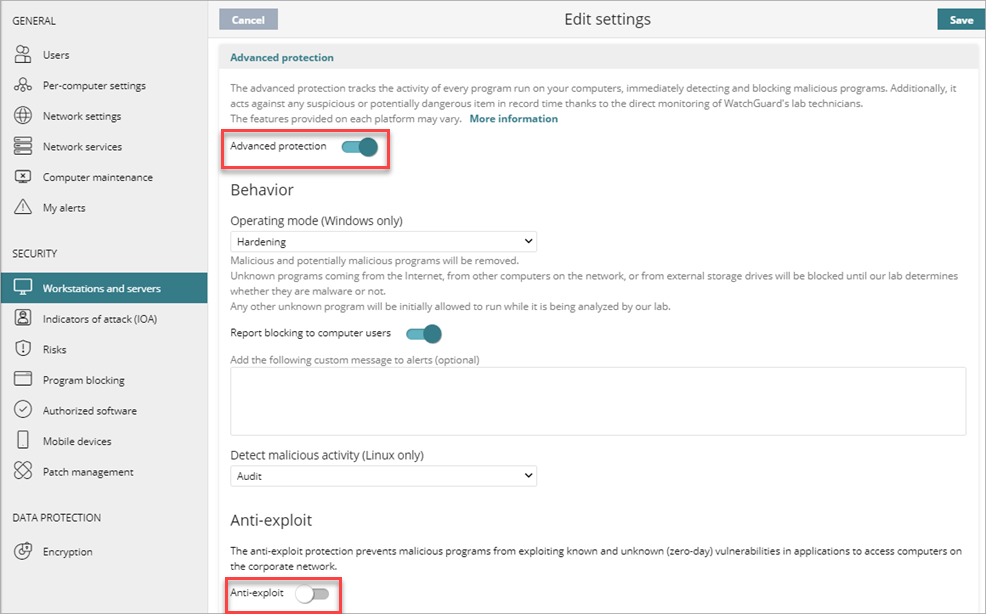The image size is (986, 614).
Task: Click the My alerts warning icon
Action: (23, 208)
